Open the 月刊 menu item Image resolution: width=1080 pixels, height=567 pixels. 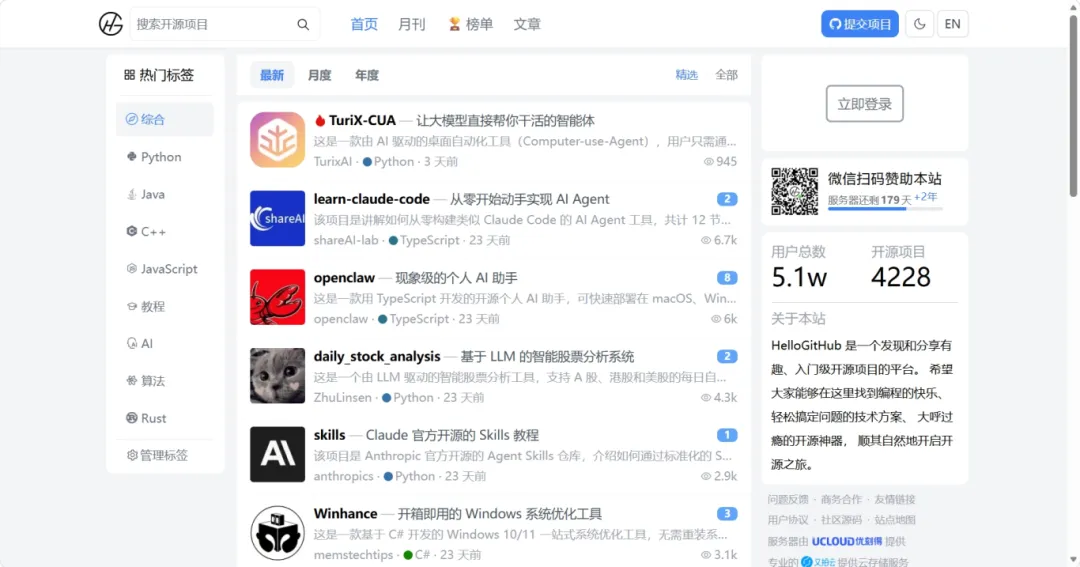click(411, 24)
